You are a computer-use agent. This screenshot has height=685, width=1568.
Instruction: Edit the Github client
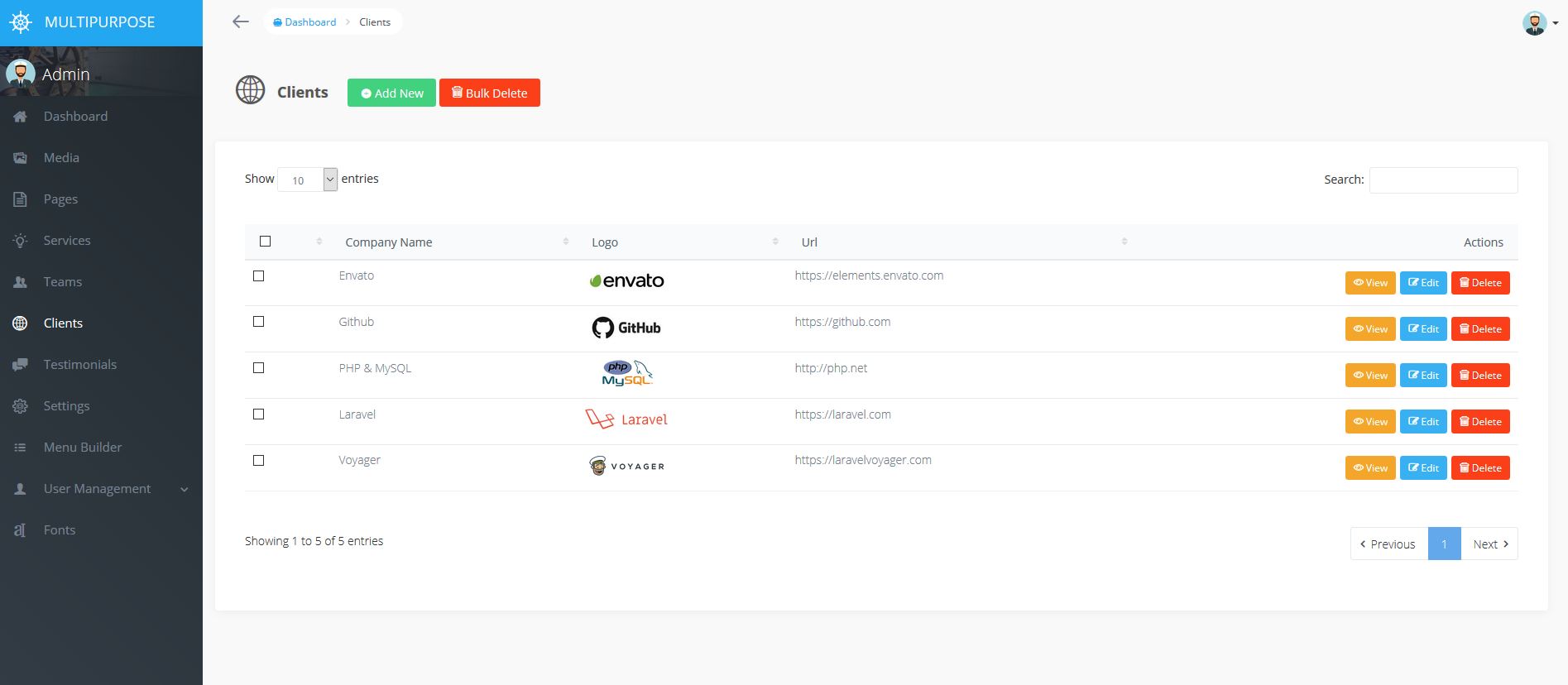tap(1423, 329)
